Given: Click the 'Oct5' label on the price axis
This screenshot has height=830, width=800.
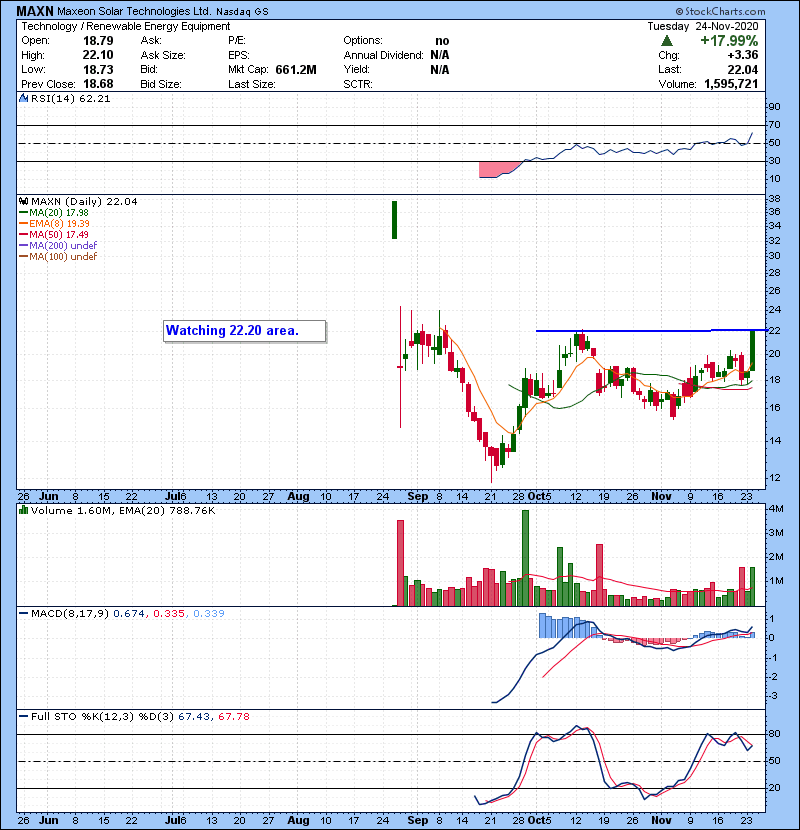Looking at the screenshot, I should pos(540,497).
